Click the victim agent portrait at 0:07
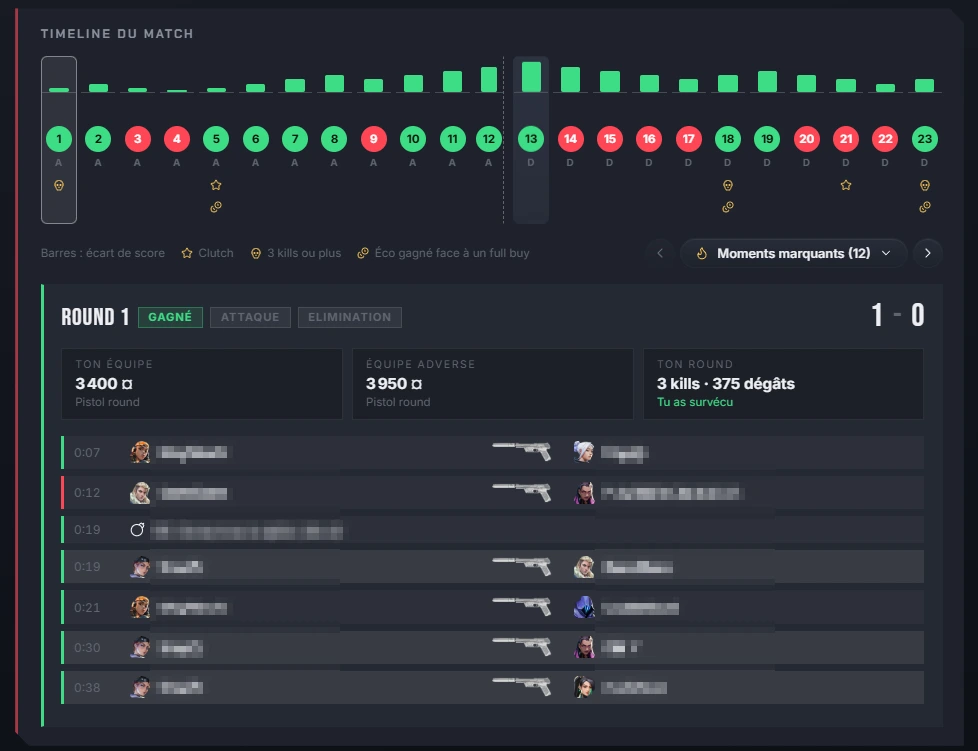 (x=584, y=452)
